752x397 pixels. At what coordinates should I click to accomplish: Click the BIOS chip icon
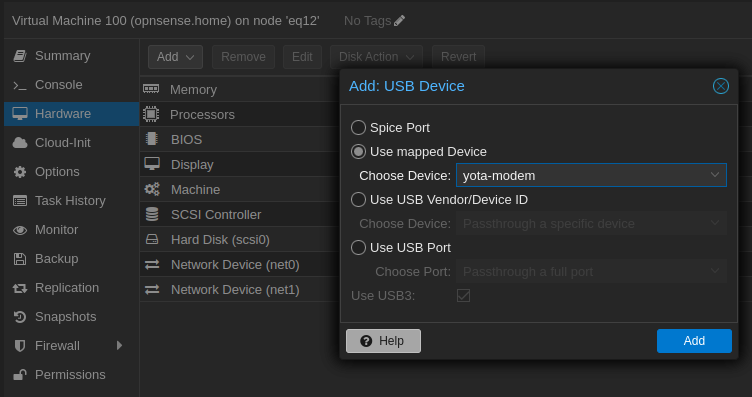pyautogui.click(x=152, y=139)
